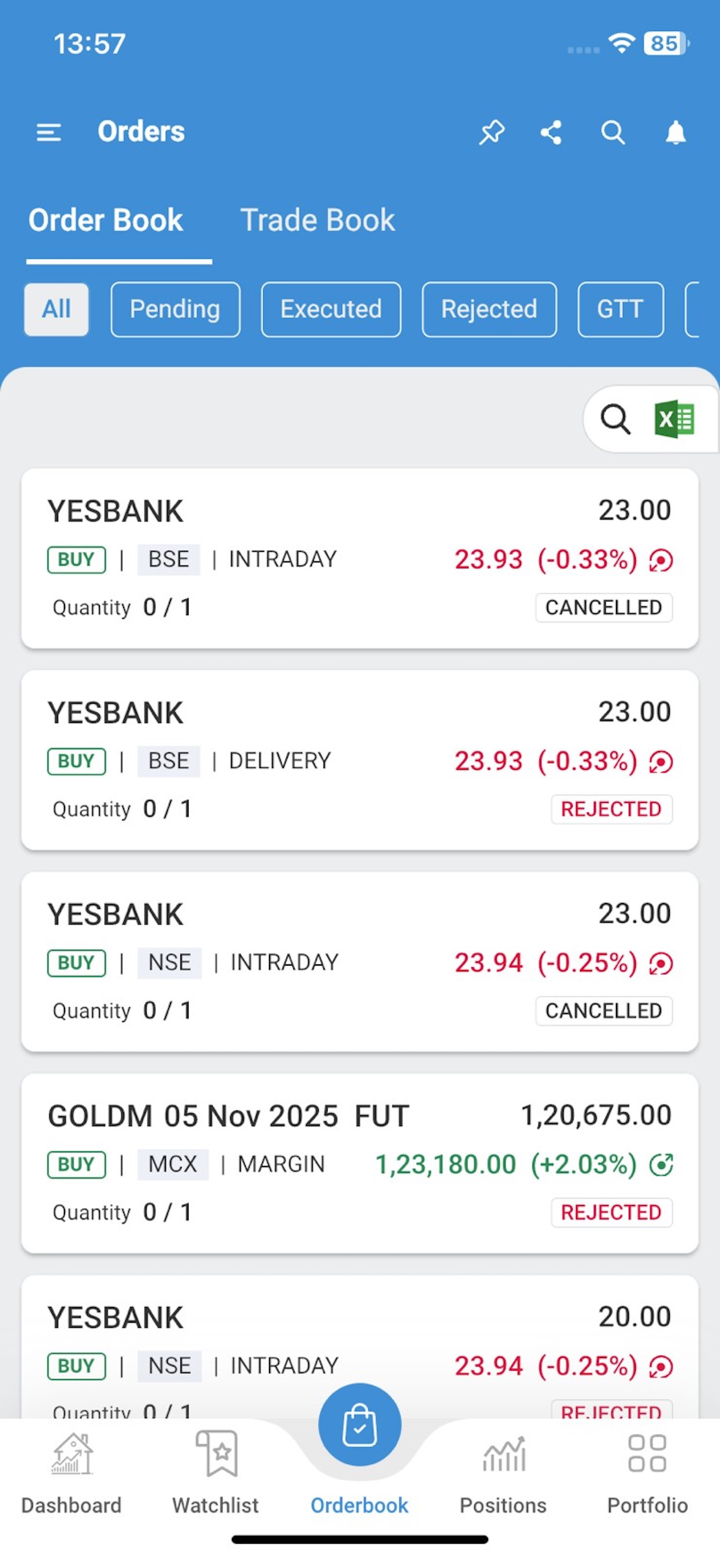The image size is (720, 1558).
Task: Open Watchlist from bottom navigation
Action: click(215, 1475)
